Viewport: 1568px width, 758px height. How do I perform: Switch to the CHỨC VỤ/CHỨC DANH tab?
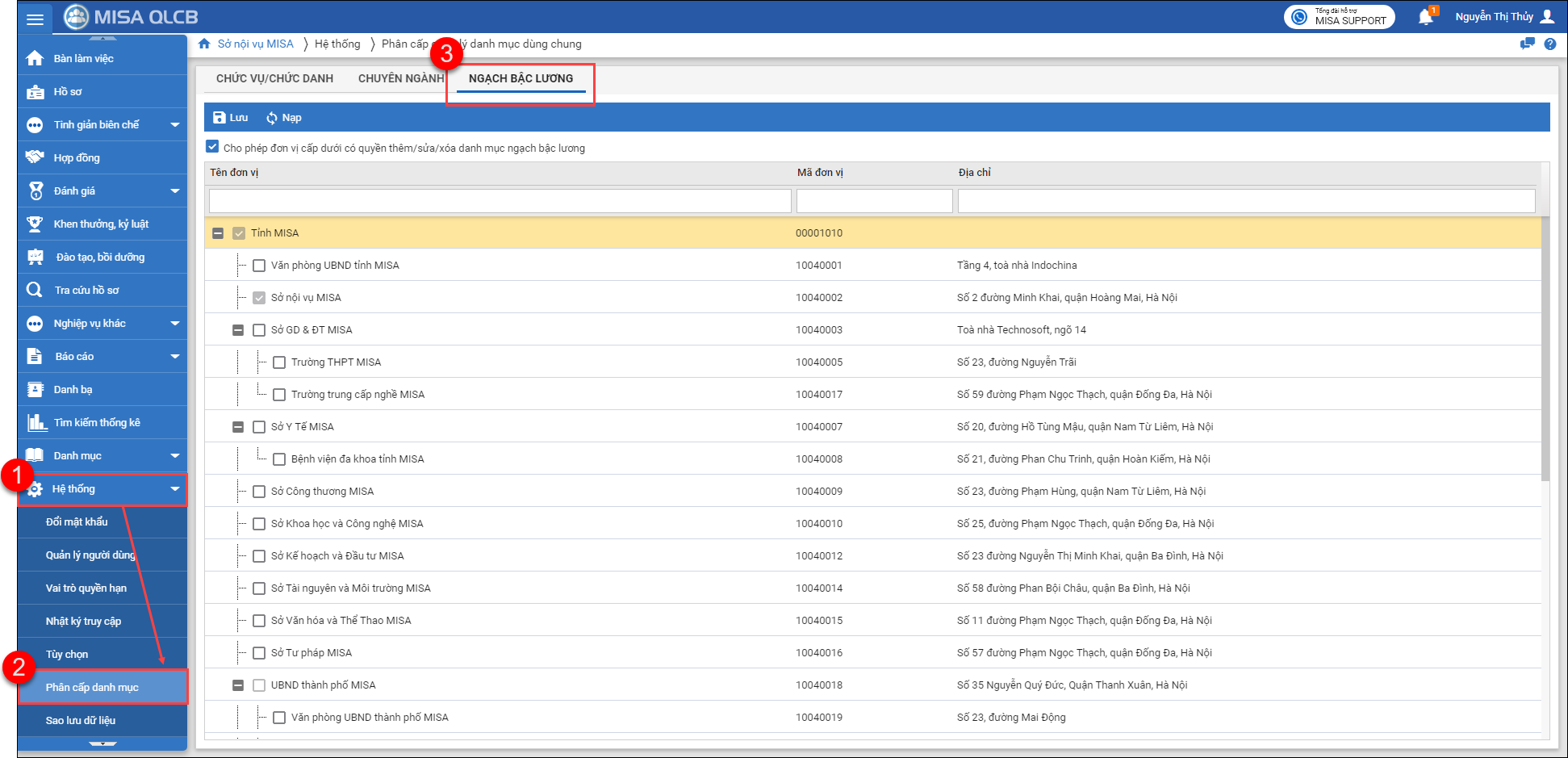[x=274, y=78]
